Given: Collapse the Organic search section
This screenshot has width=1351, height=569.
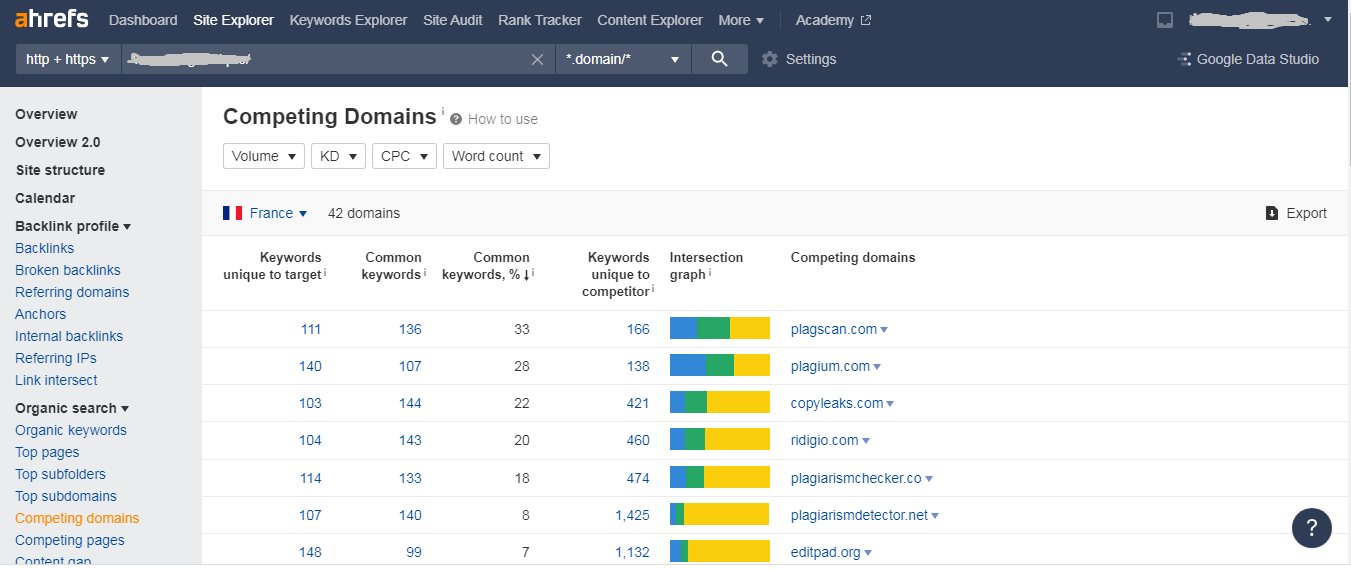Looking at the screenshot, I should coord(72,408).
